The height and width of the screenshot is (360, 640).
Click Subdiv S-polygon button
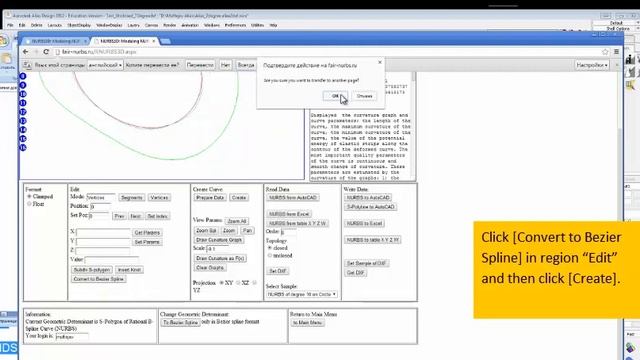[x=92, y=270]
